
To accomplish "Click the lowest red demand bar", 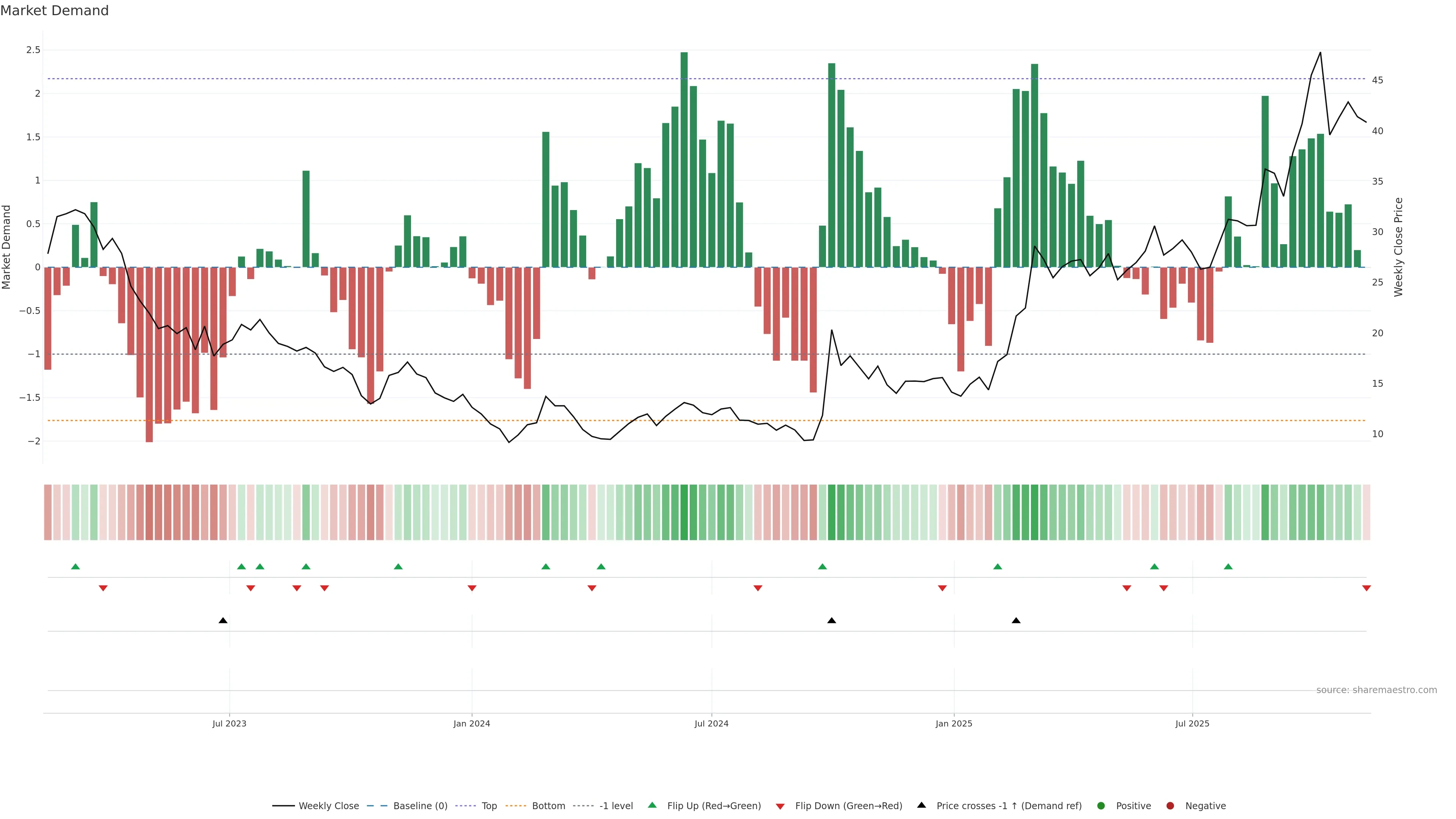I will pyautogui.click(x=149, y=356).
